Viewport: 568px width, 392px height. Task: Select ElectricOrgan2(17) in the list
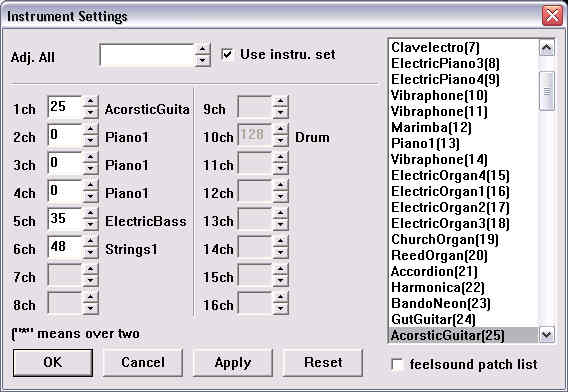(463, 207)
